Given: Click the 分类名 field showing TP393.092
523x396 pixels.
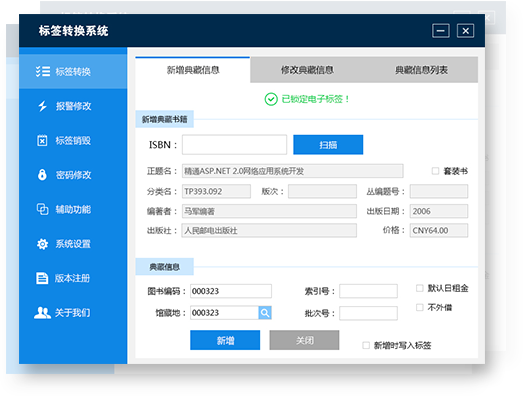Looking at the screenshot, I should [x=216, y=191].
